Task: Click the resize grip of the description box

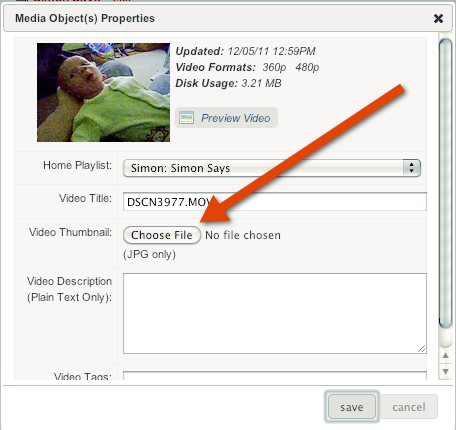Action: (422, 349)
